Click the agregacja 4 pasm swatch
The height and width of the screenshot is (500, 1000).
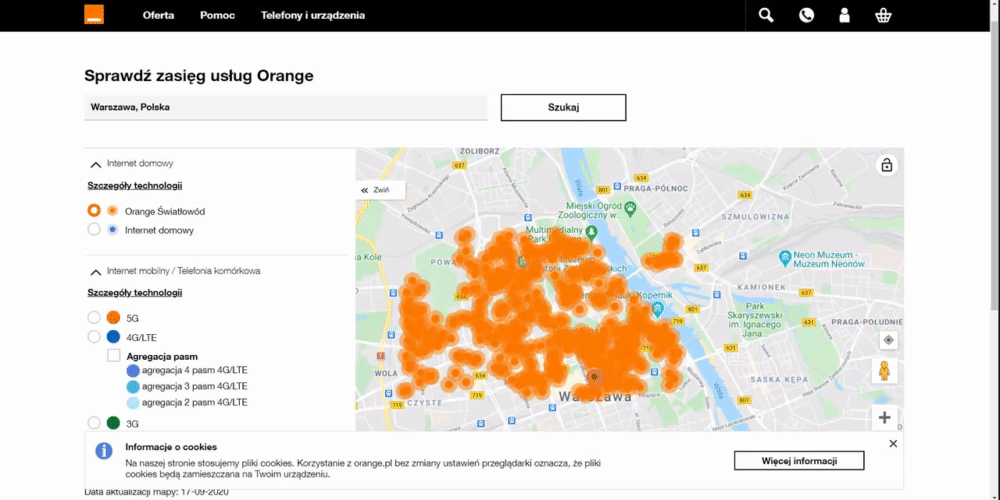(x=133, y=371)
